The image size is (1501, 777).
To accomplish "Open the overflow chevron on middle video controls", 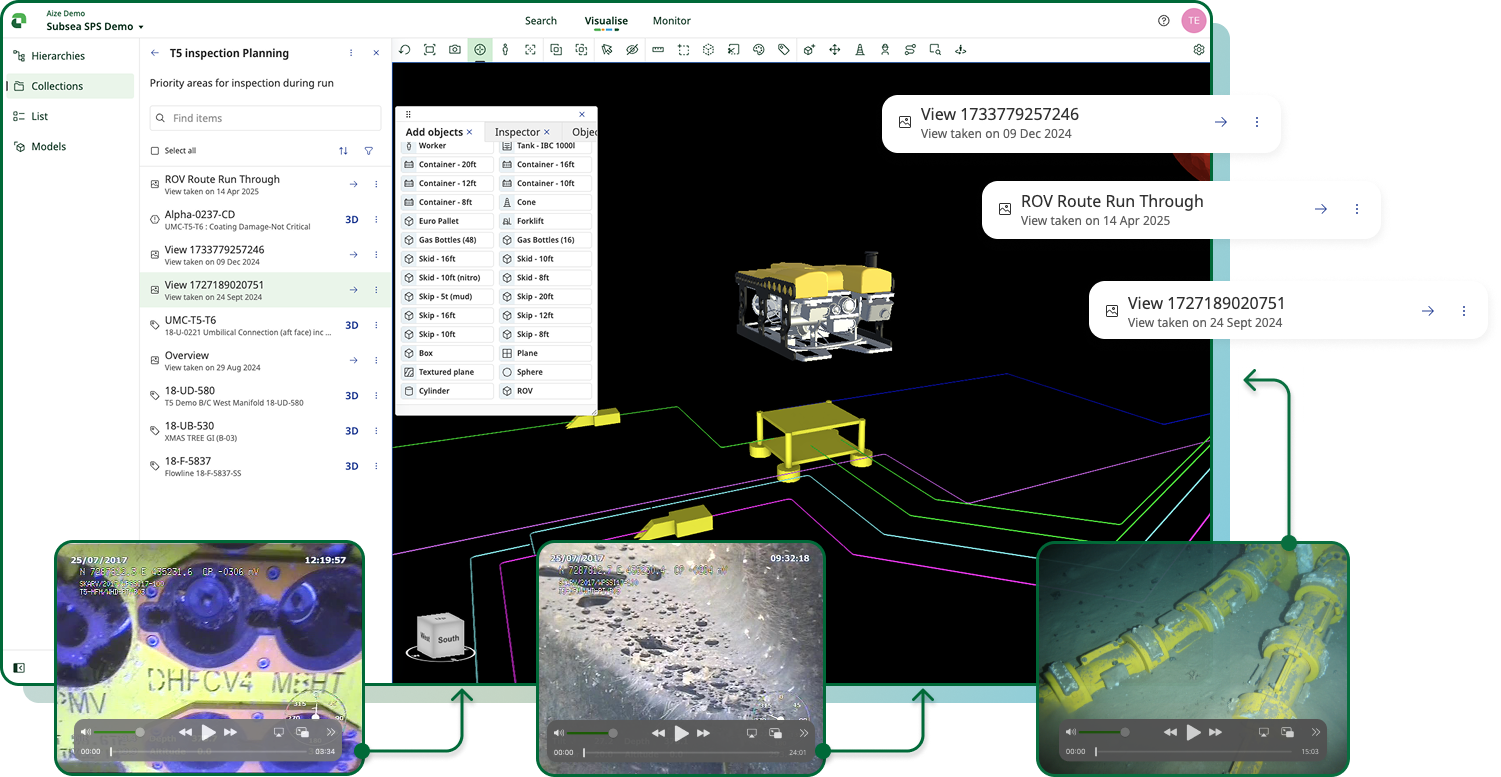I will [x=804, y=732].
